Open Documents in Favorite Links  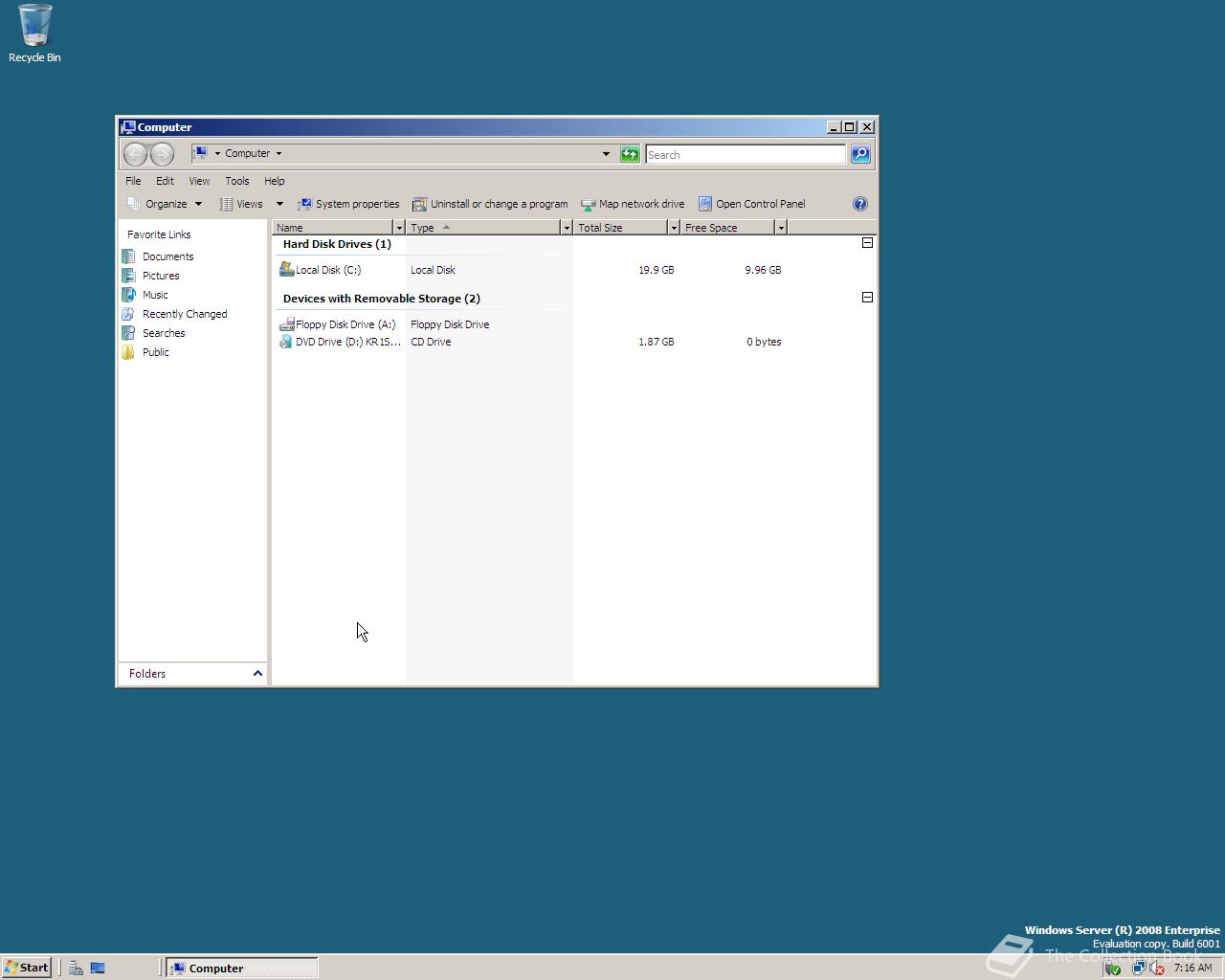[x=159, y=256]
